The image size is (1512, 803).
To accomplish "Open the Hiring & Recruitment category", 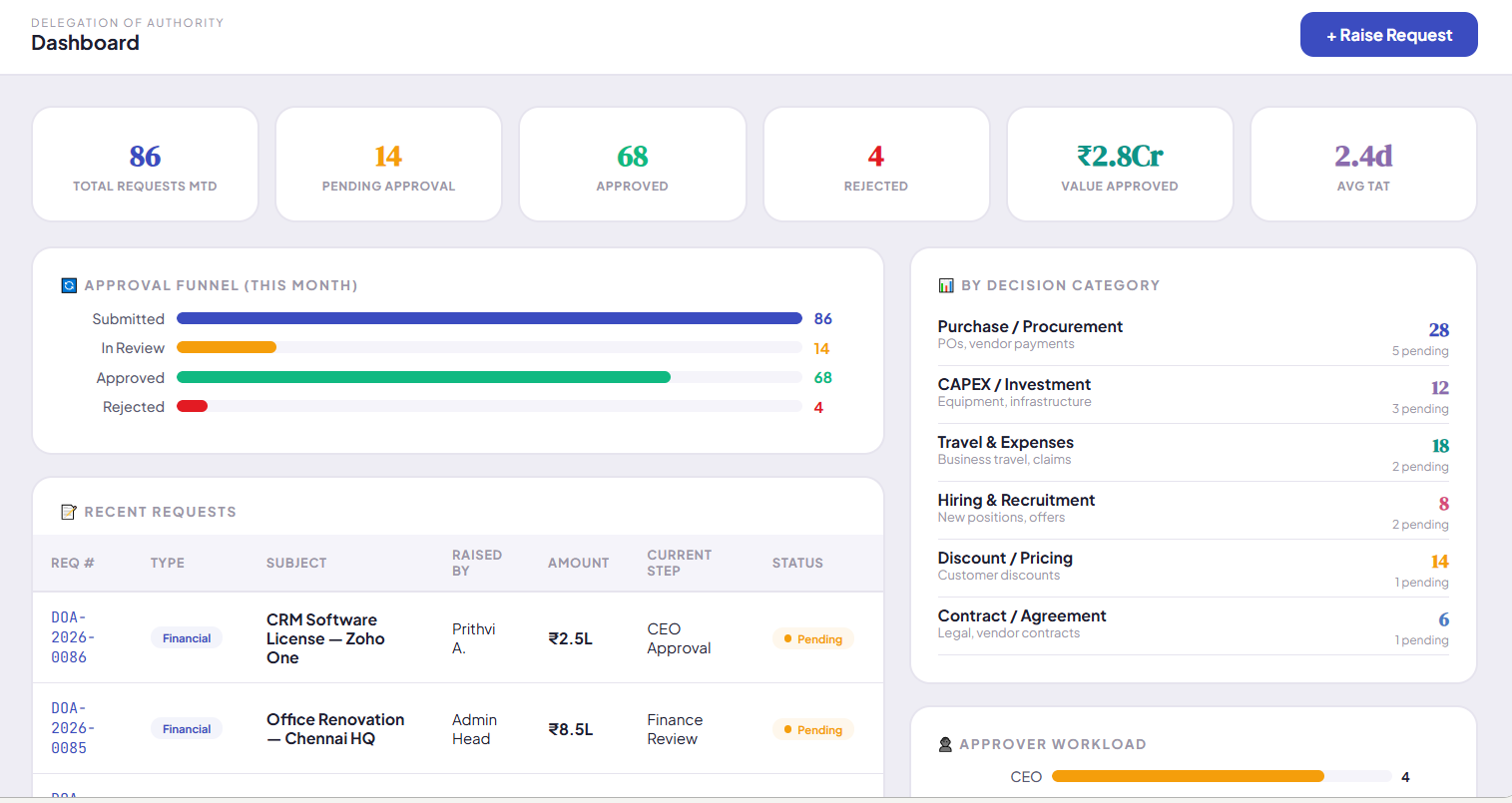I will [x=1193, y=511].
